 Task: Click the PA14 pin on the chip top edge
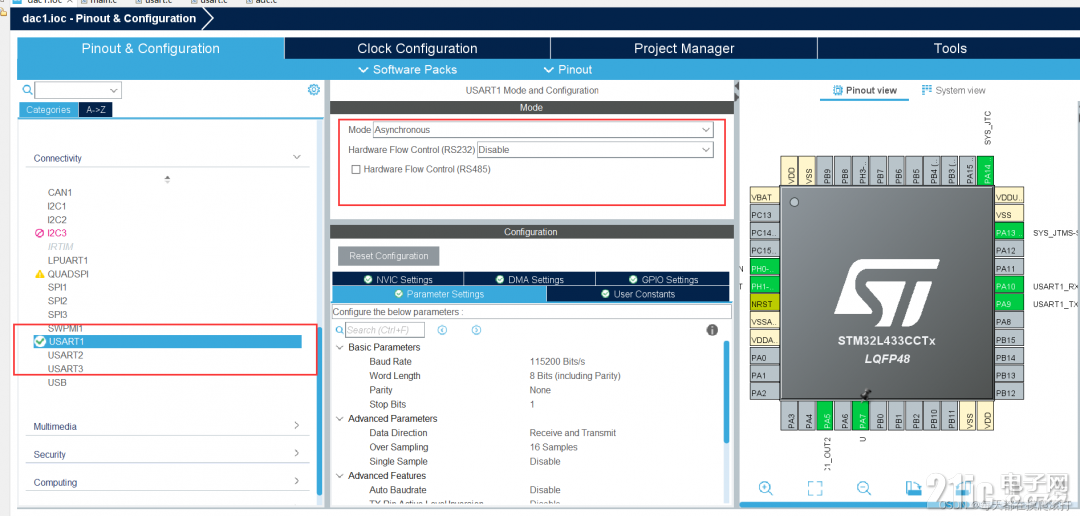coord(986,170)
